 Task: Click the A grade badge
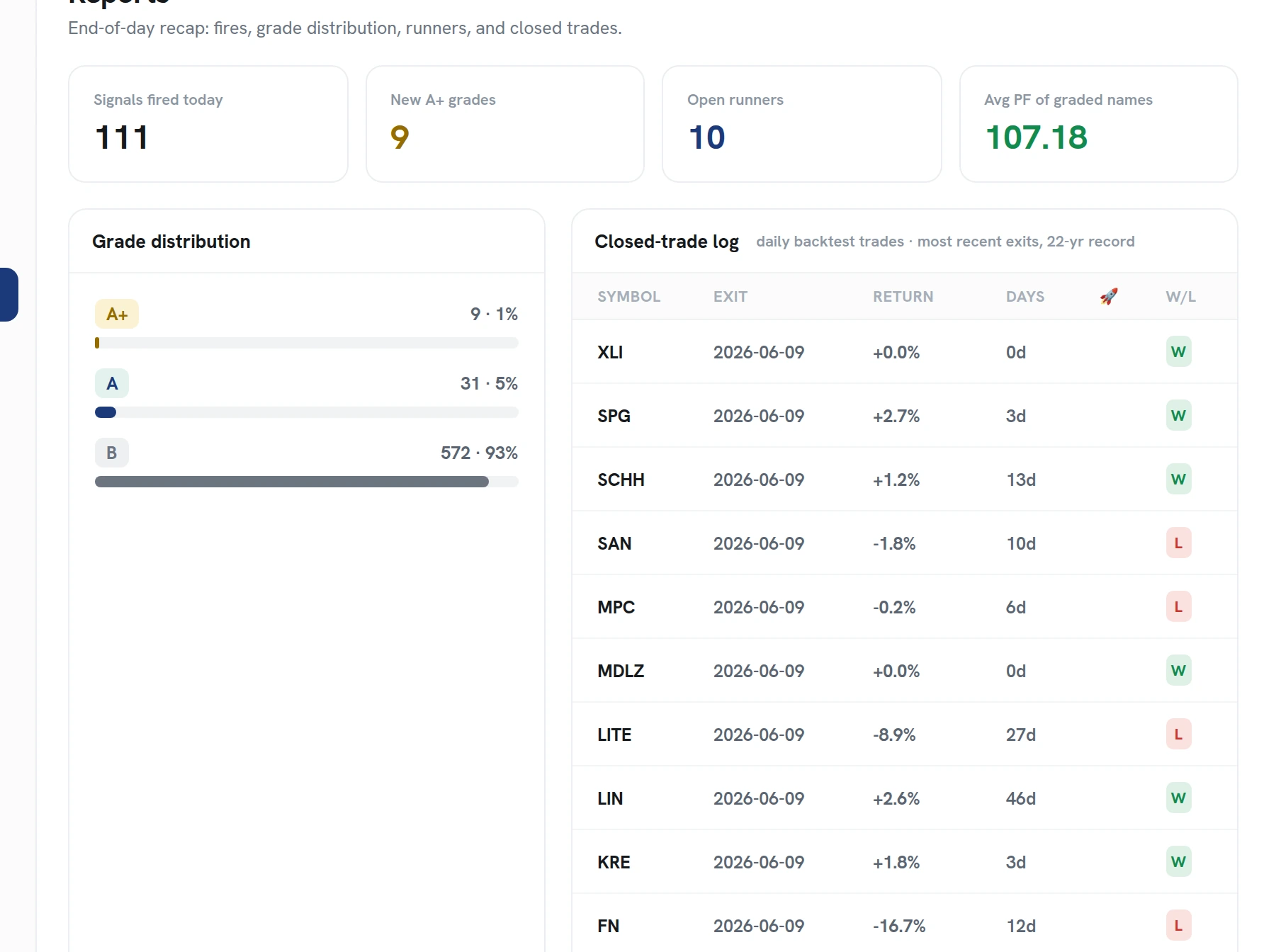pyautogui.click(x=112, y=383)
